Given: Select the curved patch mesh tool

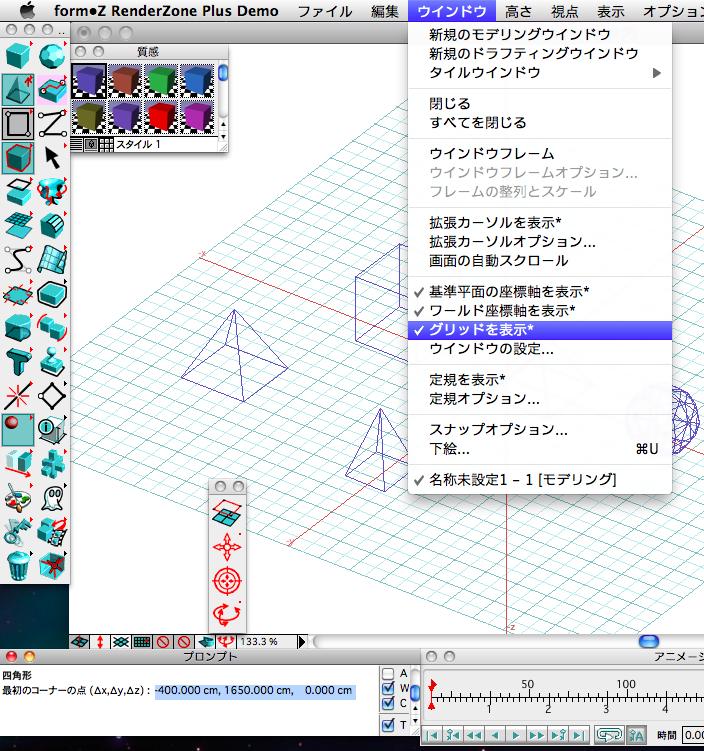Looking at the screenshot, I should pyautogui.click(x=52, y=260).
